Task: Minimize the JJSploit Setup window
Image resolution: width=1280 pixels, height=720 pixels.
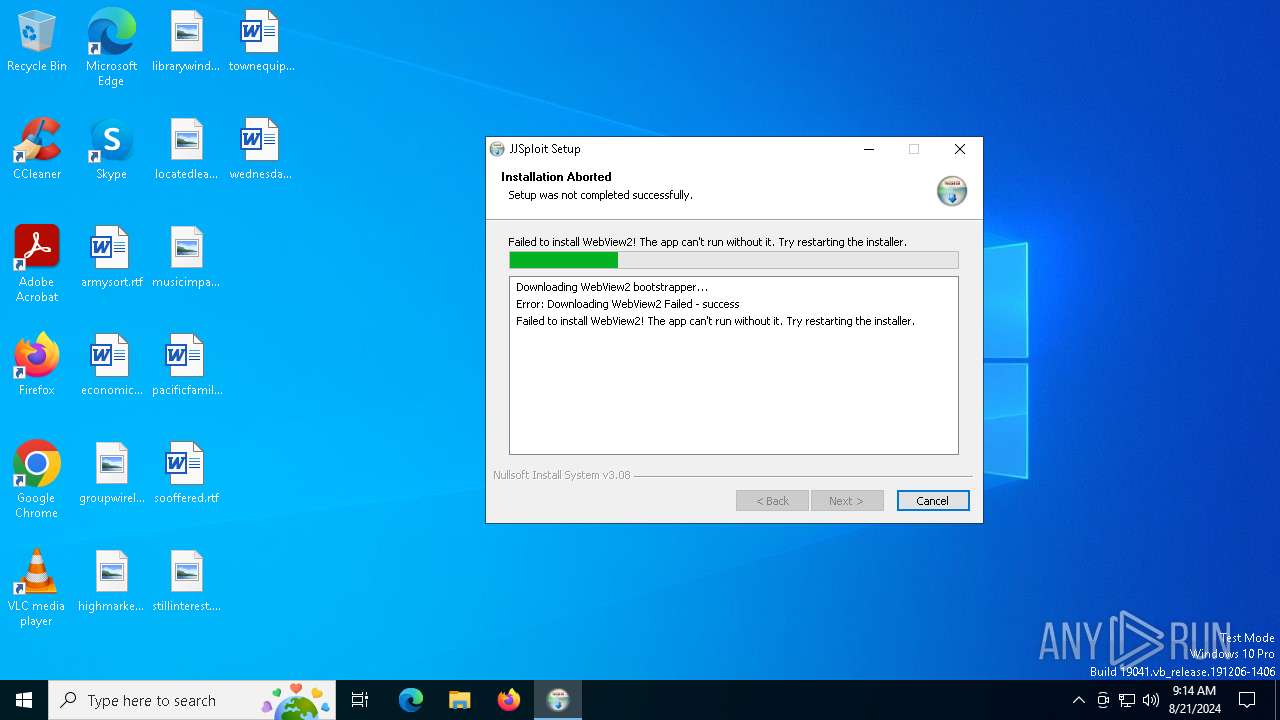Action: (869, 149)
